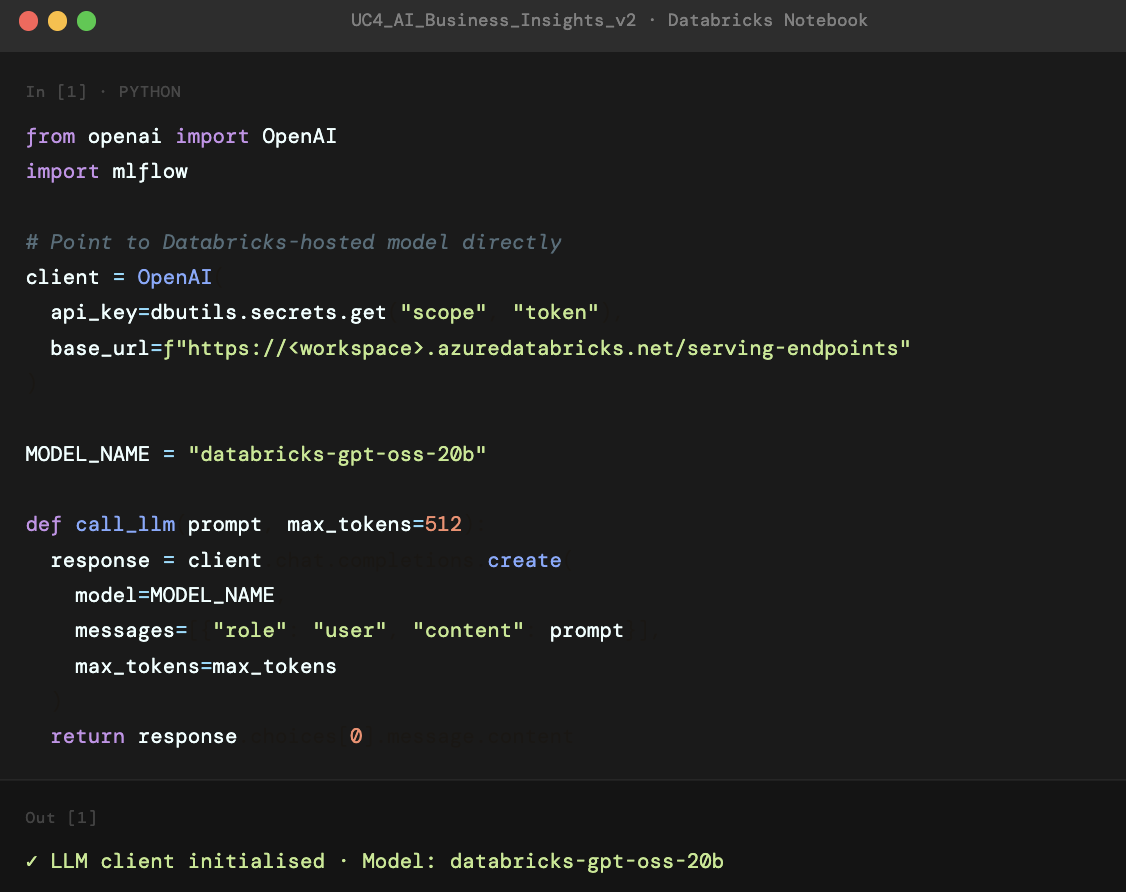Click the "user" role string in messages
Screen dimensions: 1126x892
pos(350,630)
